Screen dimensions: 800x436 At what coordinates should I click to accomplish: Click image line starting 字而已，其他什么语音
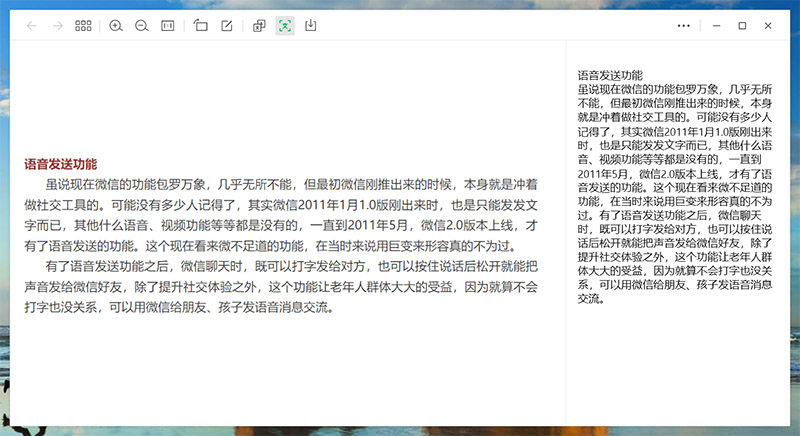(281, 225)
